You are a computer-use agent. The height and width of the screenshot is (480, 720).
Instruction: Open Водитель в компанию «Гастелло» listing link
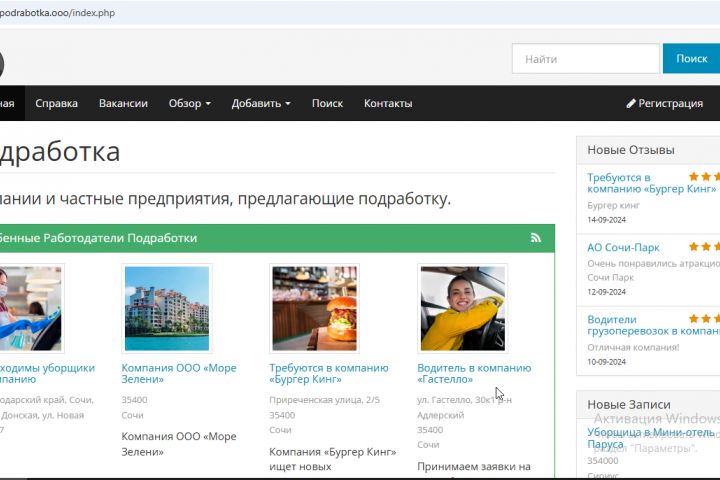click(474, 373)
